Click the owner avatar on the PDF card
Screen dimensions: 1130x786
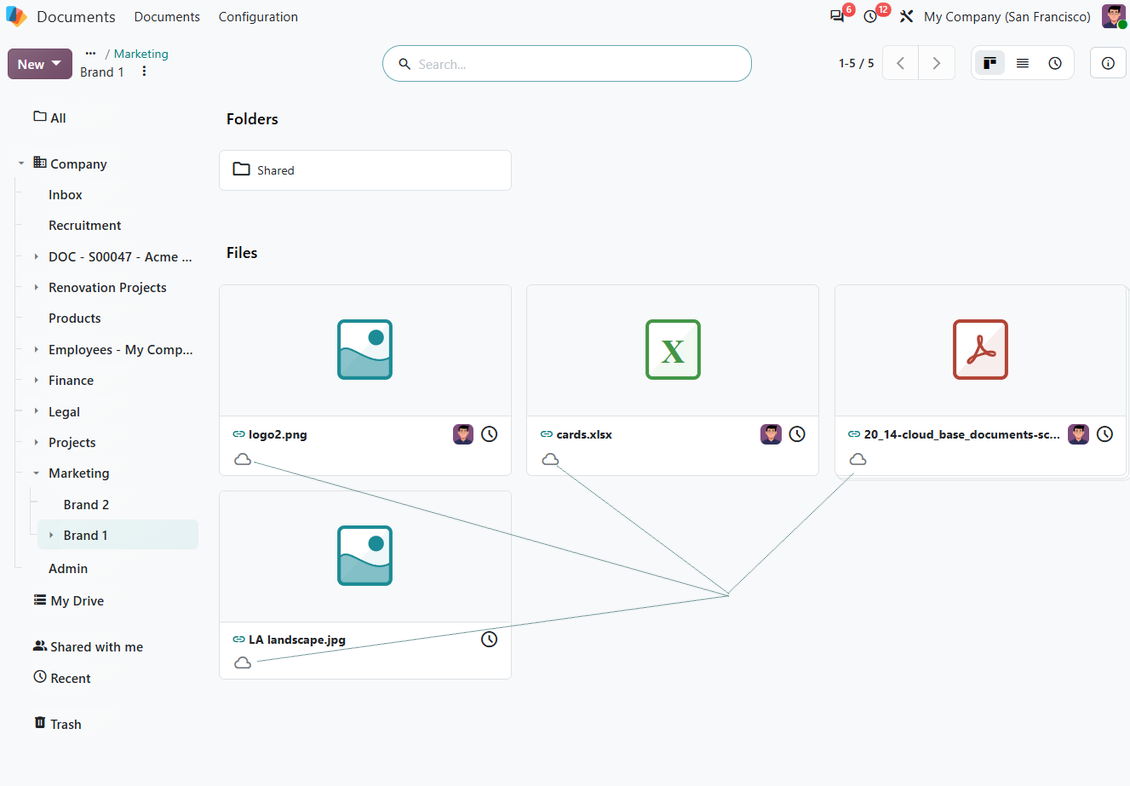pyautogui.click(x=1078, y=434)
